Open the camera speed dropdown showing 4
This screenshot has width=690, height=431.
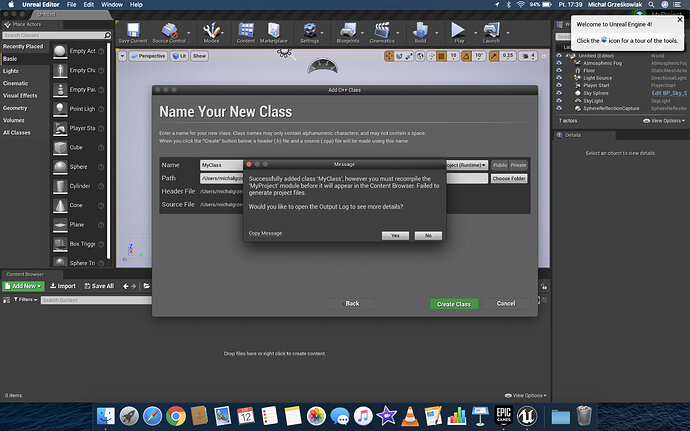(x=529, y=56)
